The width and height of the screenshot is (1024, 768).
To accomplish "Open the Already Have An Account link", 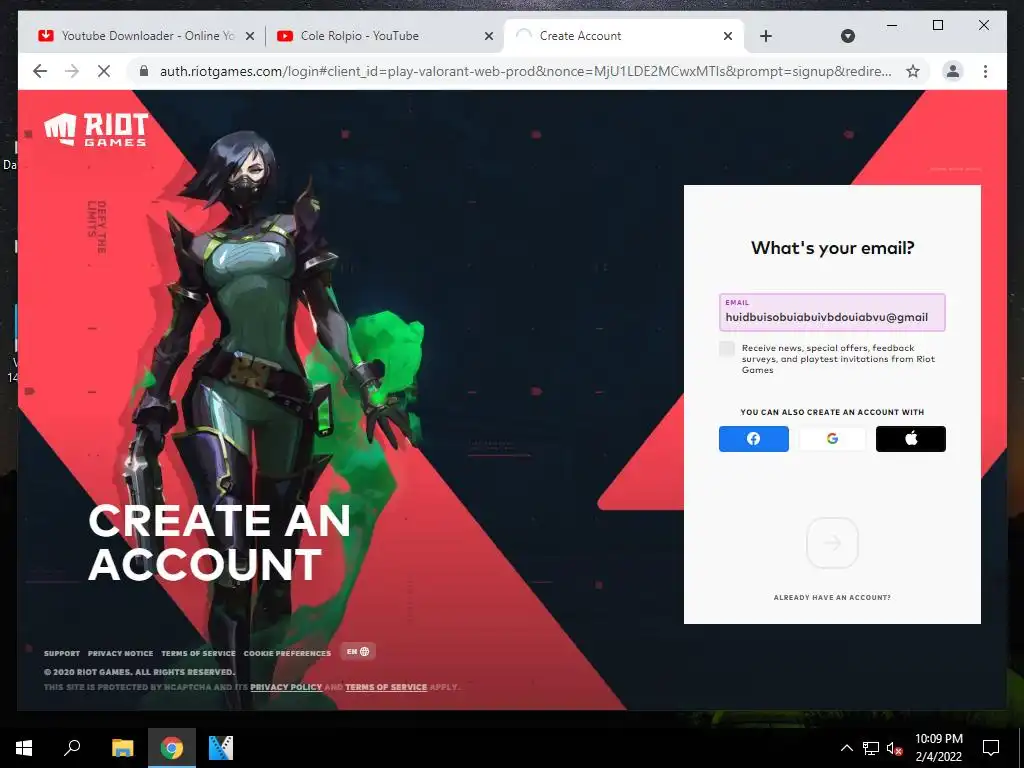I will point(832,598).
